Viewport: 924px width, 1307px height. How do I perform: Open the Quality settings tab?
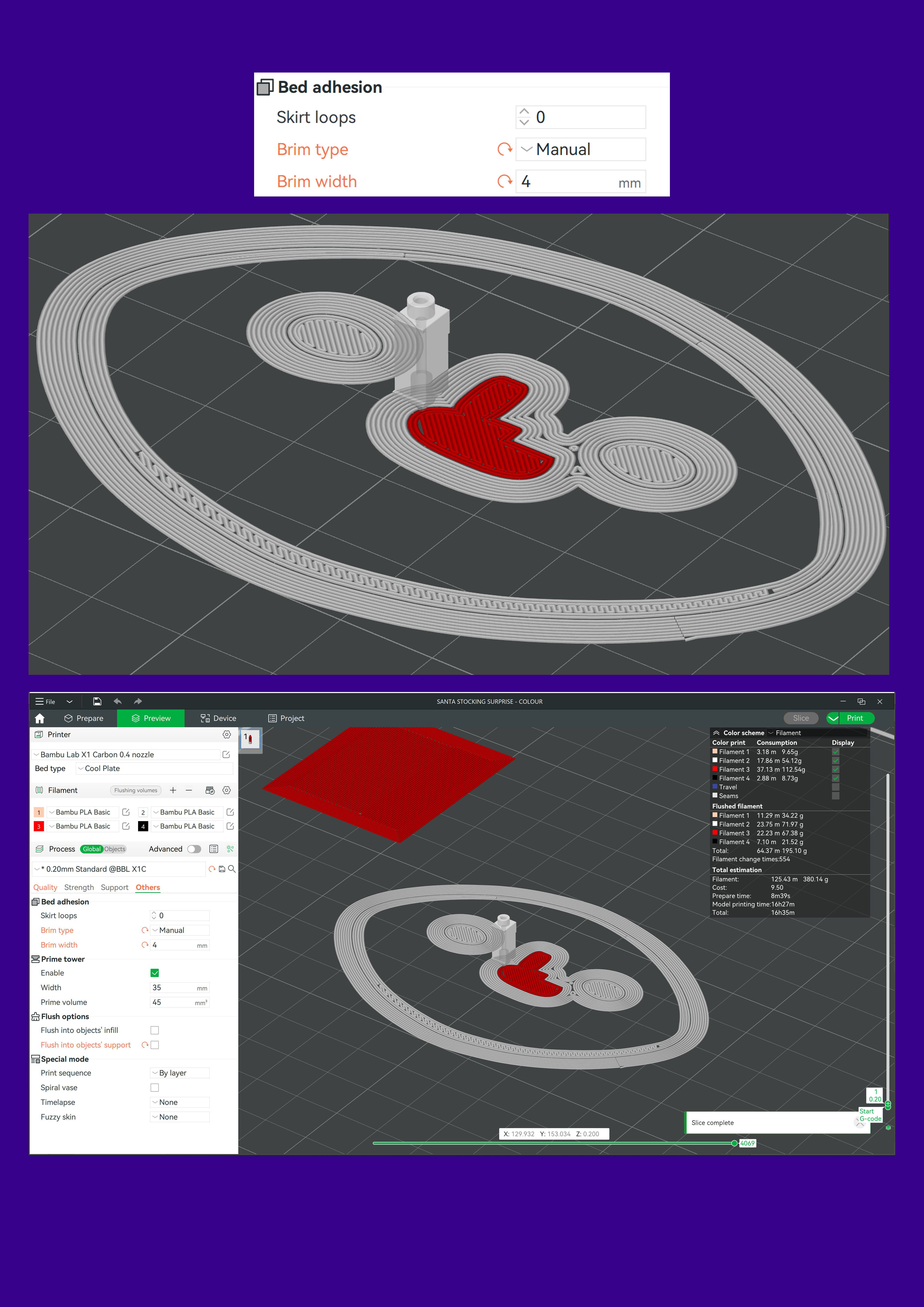pos(45,887)
